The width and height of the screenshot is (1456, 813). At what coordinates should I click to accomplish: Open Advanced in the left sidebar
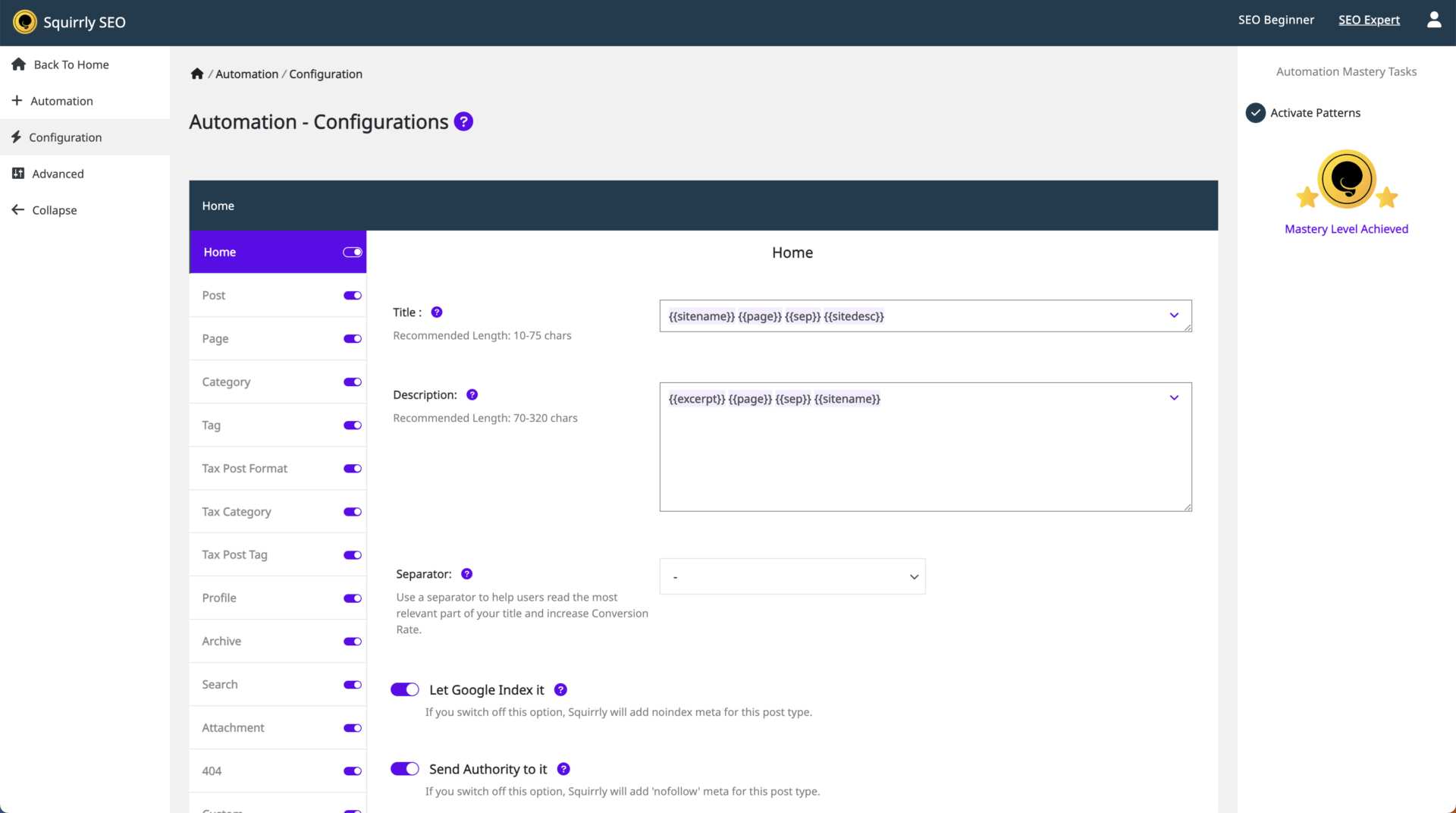tap(58, 174)
